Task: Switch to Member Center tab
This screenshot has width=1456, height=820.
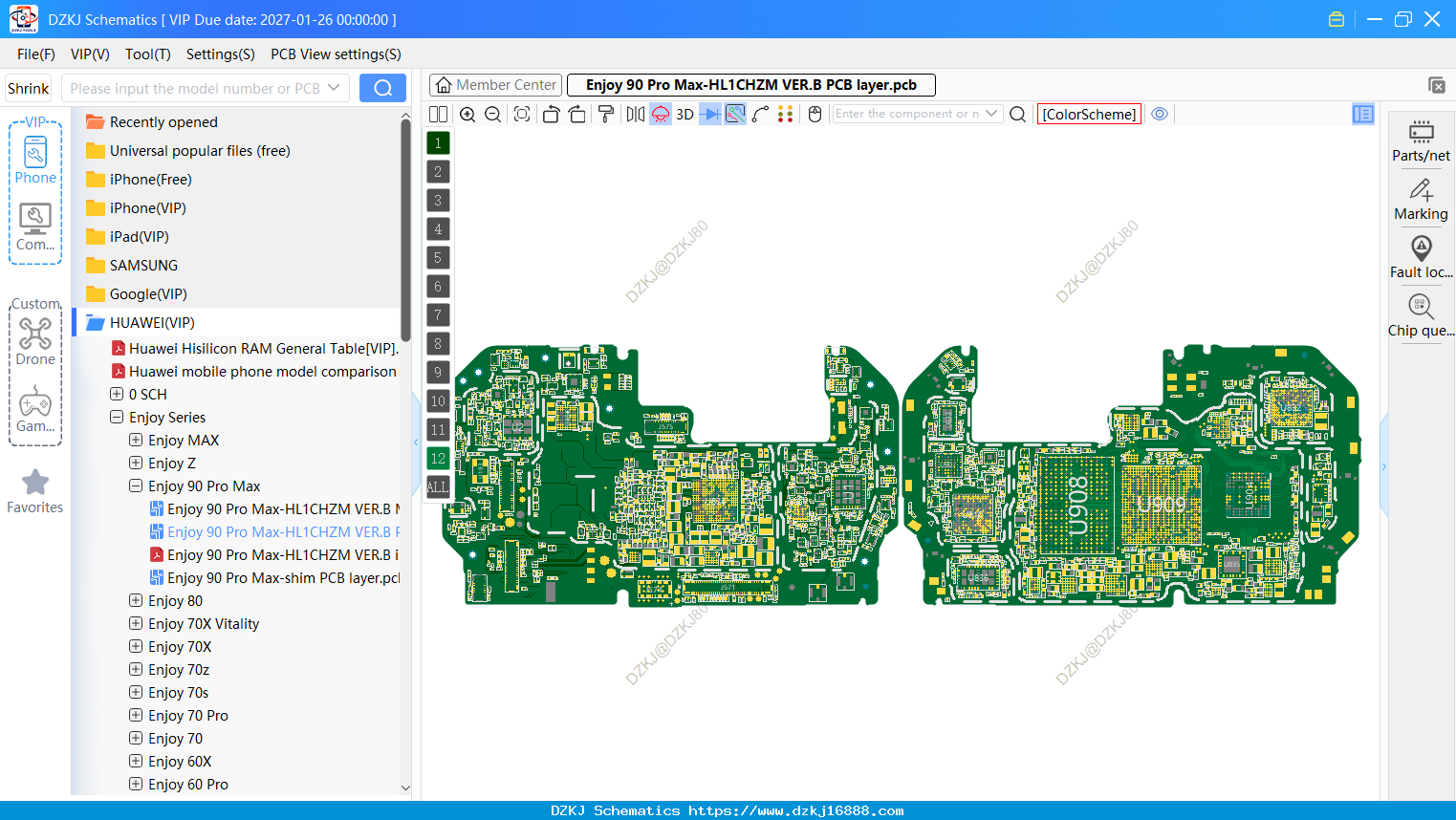Action: point(496,85)
